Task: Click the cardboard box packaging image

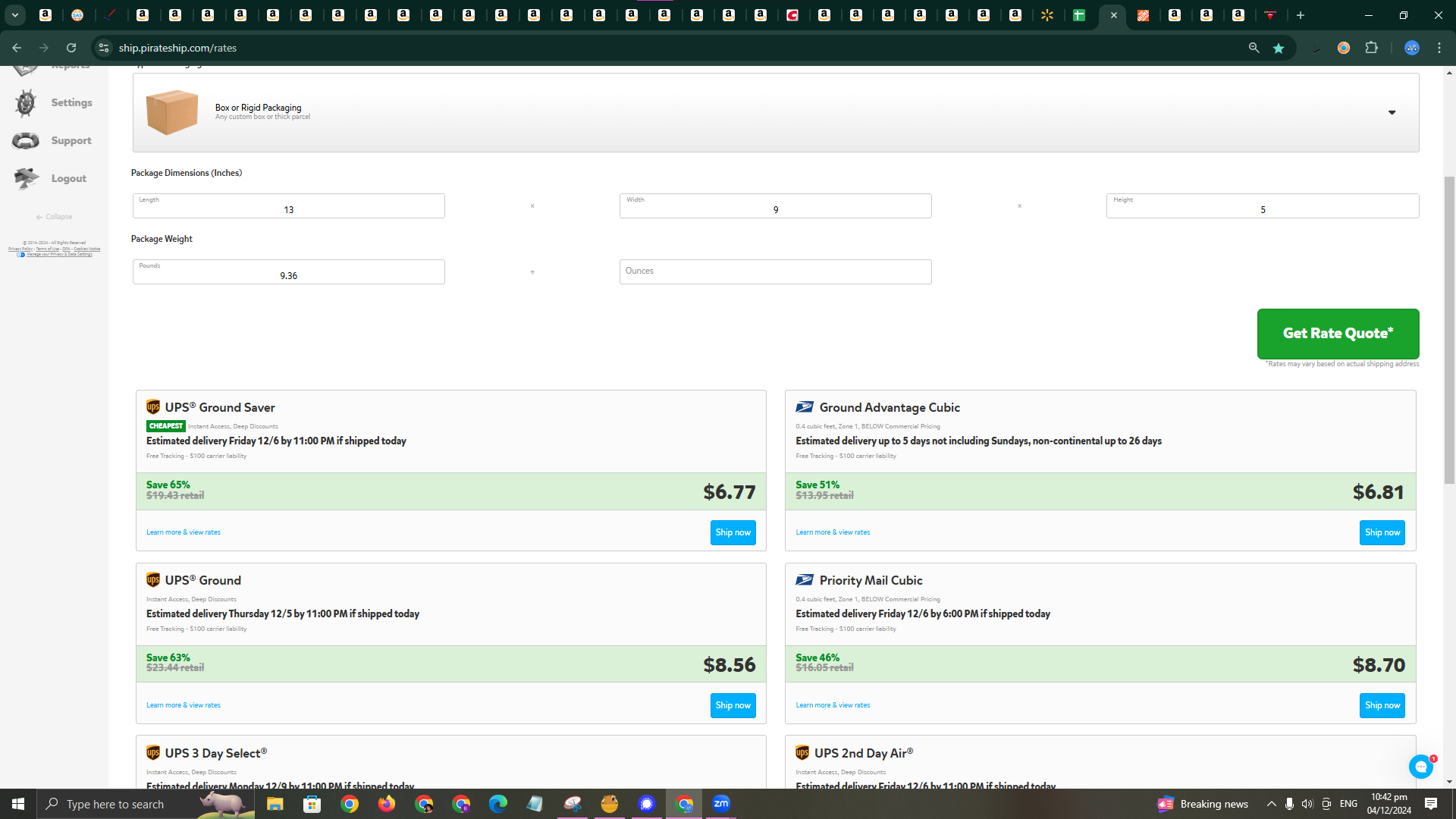Action: tap(172, 112)
